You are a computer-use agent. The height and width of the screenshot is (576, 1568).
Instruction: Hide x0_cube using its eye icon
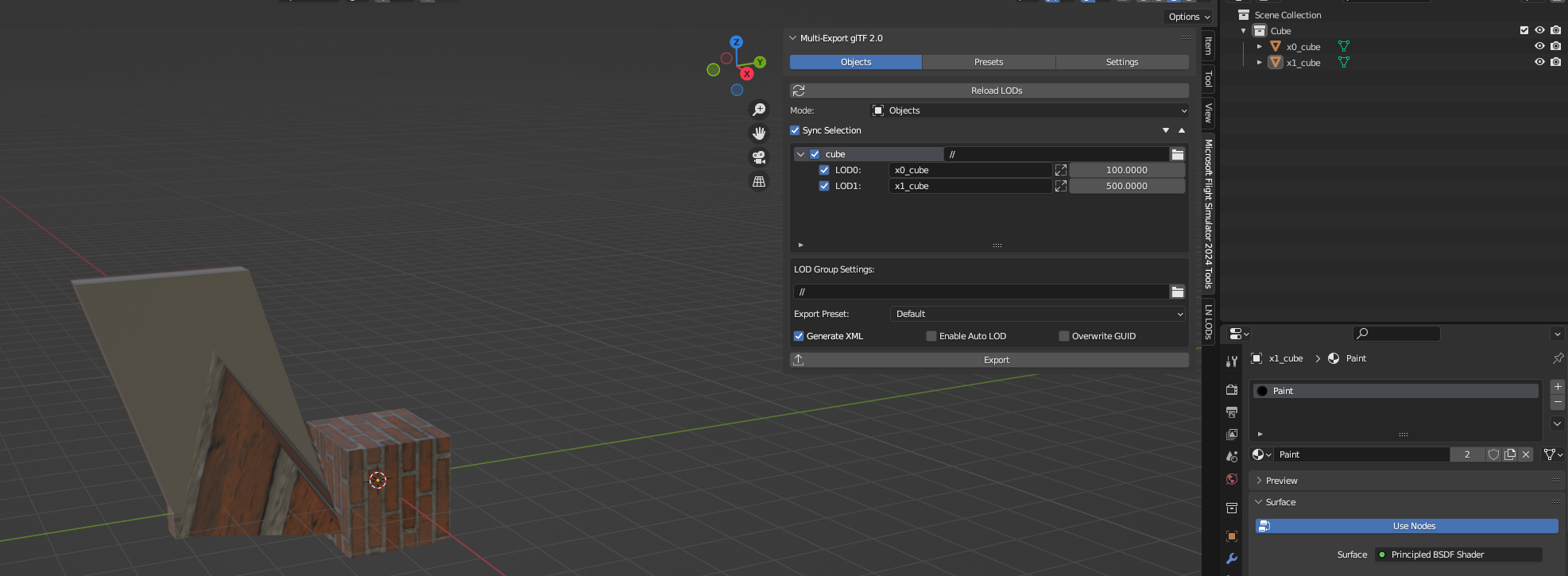[1539, 47]
